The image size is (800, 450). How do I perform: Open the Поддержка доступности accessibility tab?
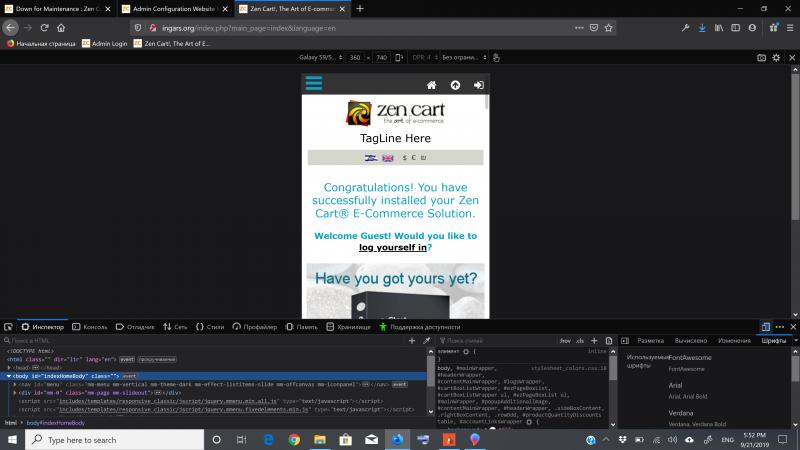click(420, 327)
